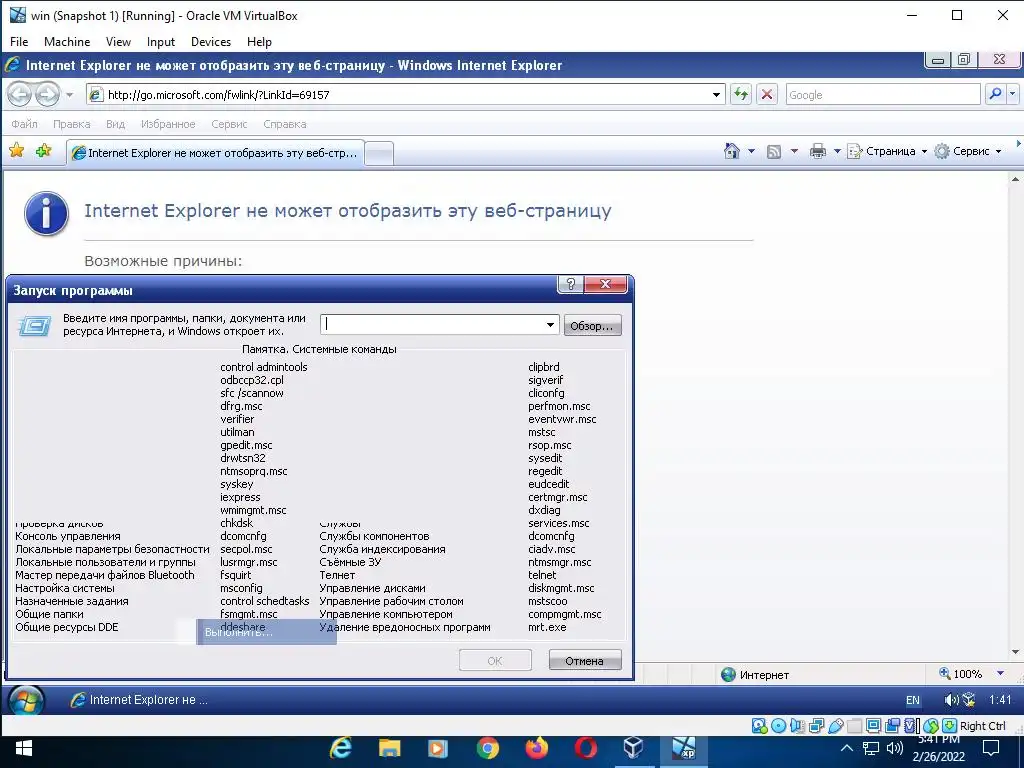1024x768 pixels.
Task: Click the magnifier search button beside Google box
Action: [x=995, y=95]
